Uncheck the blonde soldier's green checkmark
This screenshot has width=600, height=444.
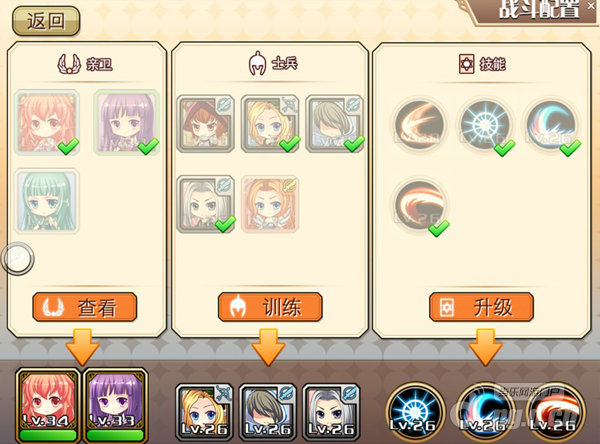pos(290,144)
